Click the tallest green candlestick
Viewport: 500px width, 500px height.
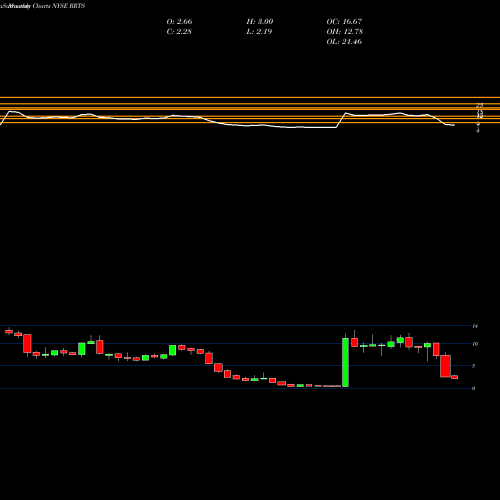pos(345,362)
